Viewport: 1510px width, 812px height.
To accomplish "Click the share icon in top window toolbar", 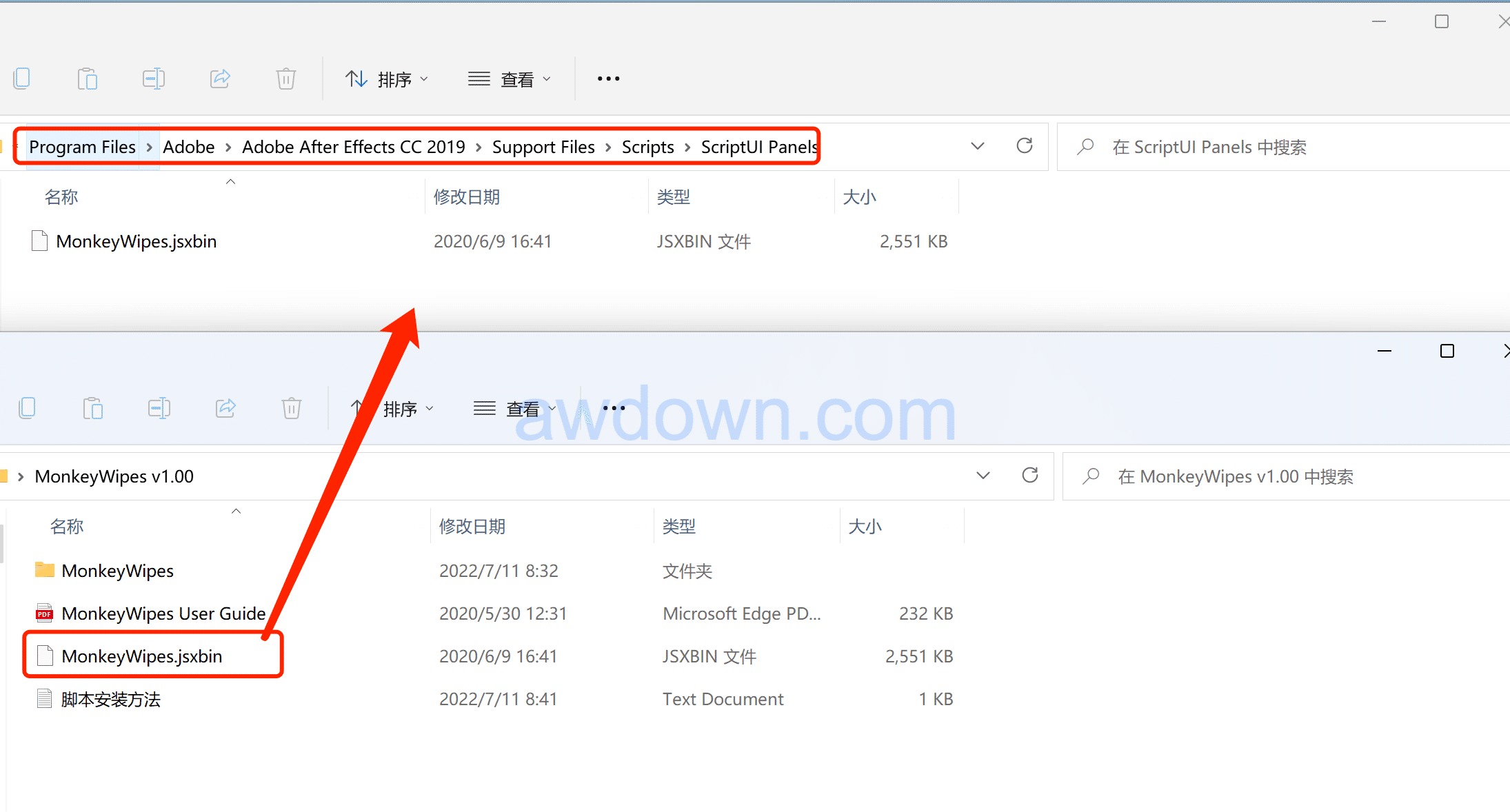I will (220, 79).
